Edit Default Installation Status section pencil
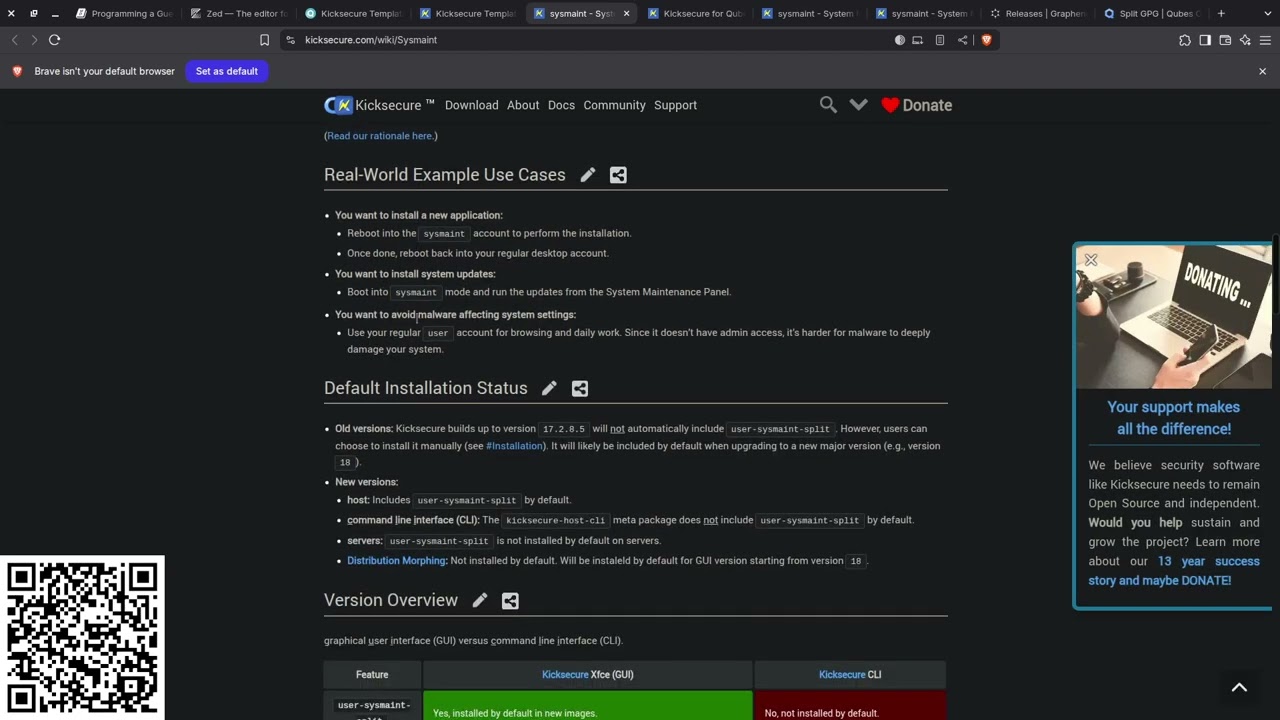This screenshot has height=720, width=1280. 549,388
